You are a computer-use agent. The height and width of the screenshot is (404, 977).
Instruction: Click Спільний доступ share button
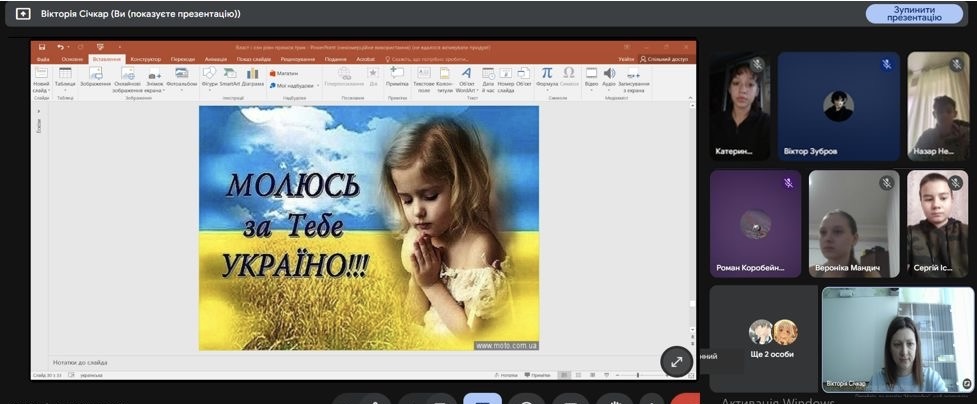coord(664,59)
